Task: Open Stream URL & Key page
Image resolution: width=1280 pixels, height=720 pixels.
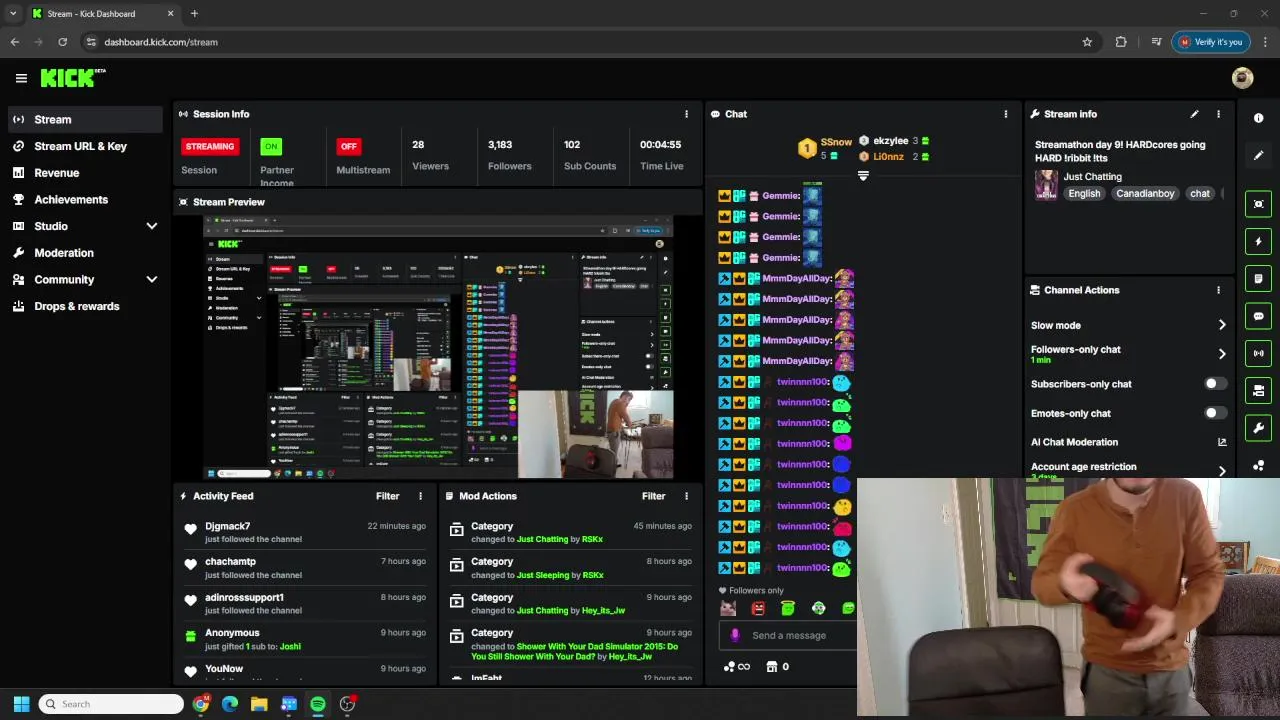Action: click(81, 146)
